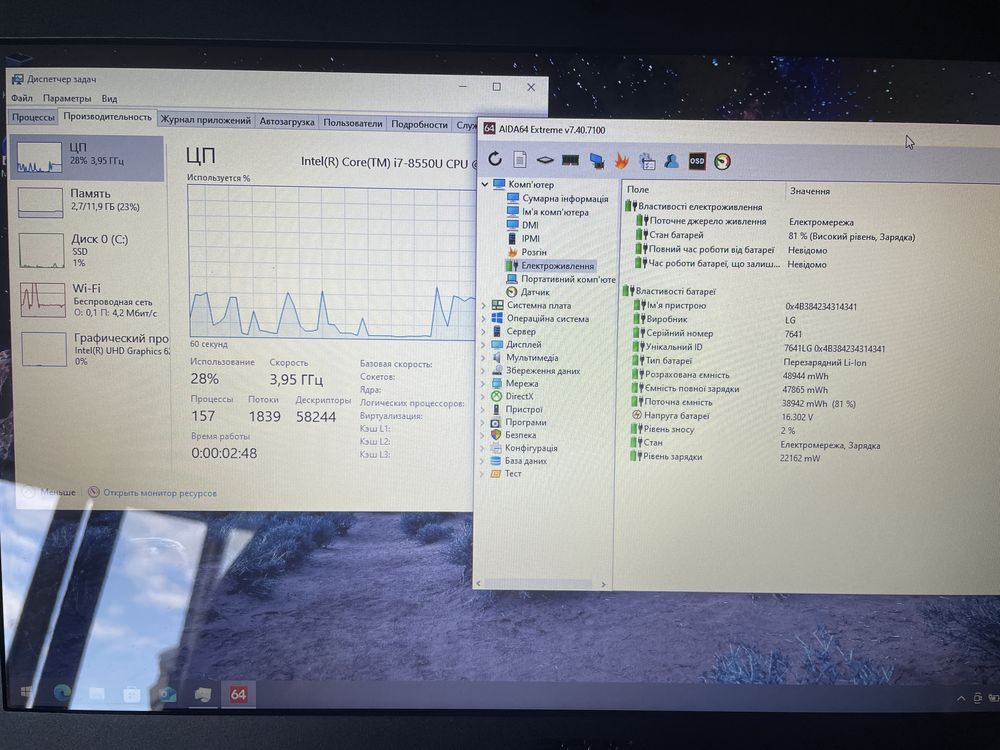
Task: Expand the DirectX tree node
Action: coord(483,396)
